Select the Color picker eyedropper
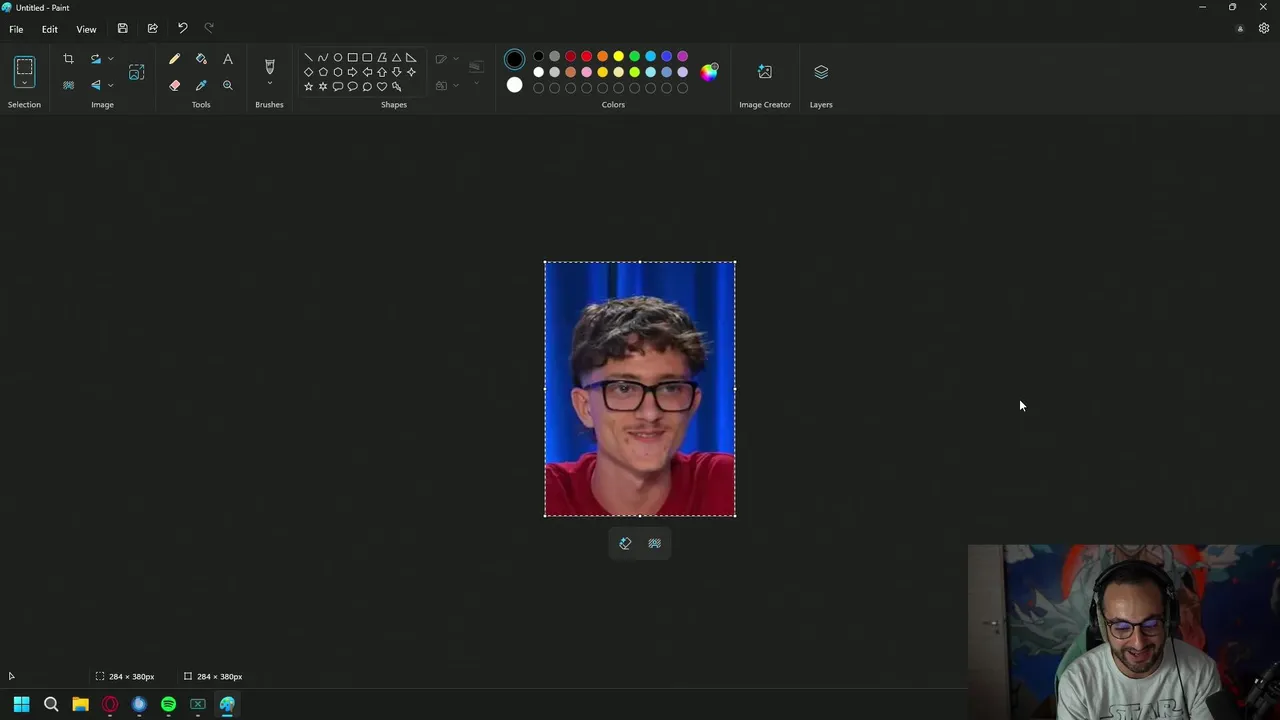 [x=201, y=85]
